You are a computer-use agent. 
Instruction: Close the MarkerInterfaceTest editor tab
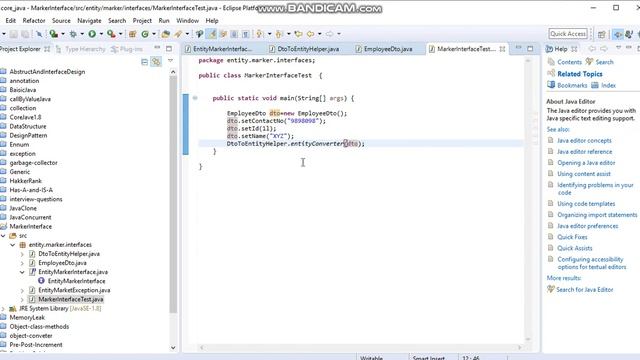[x=502, y=49]
